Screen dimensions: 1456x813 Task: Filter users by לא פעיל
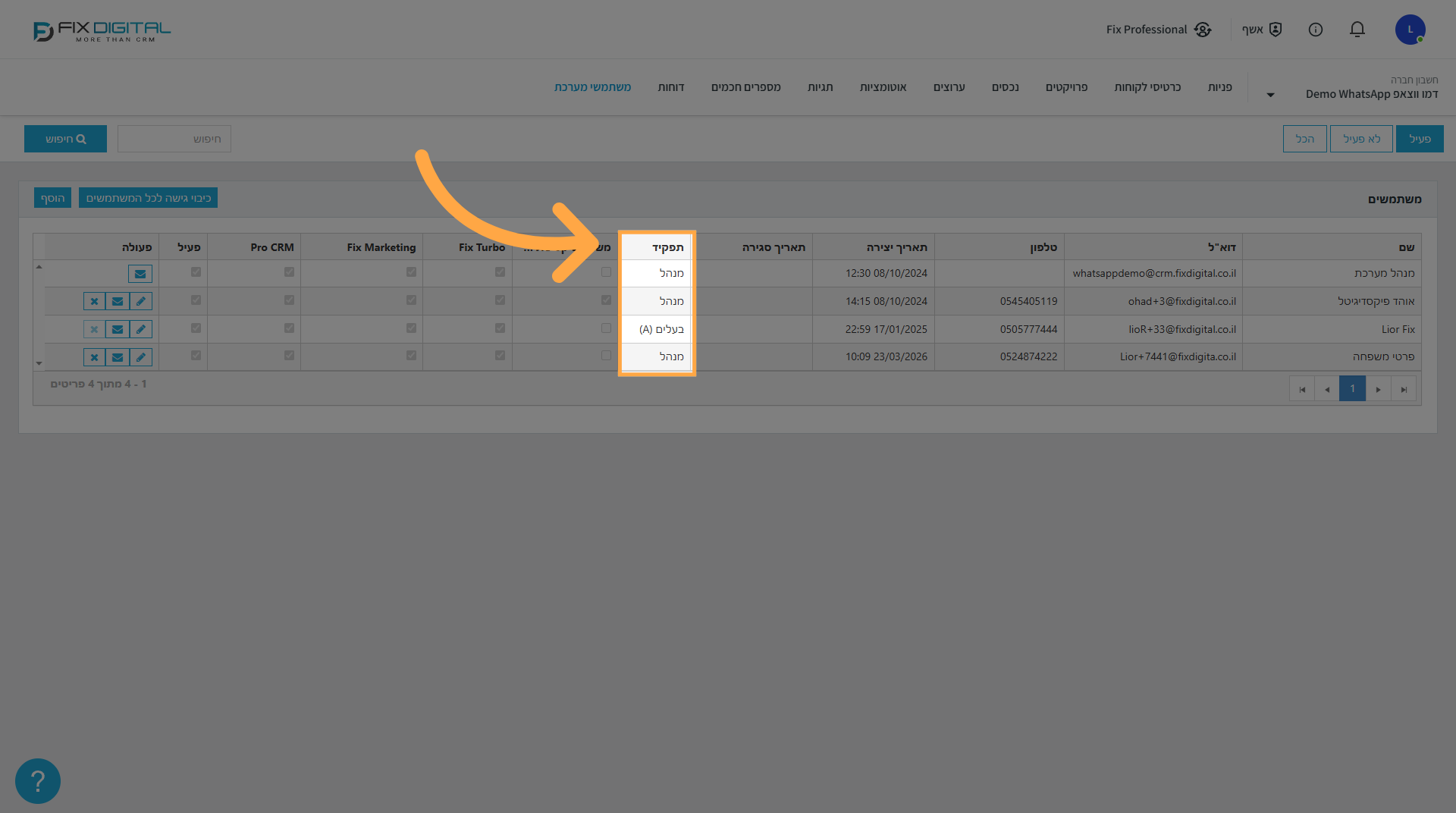(x=1361, y=139)
